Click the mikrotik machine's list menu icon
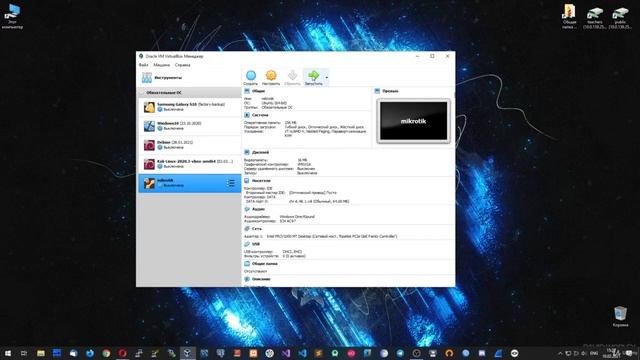 (x=231, y=183)
